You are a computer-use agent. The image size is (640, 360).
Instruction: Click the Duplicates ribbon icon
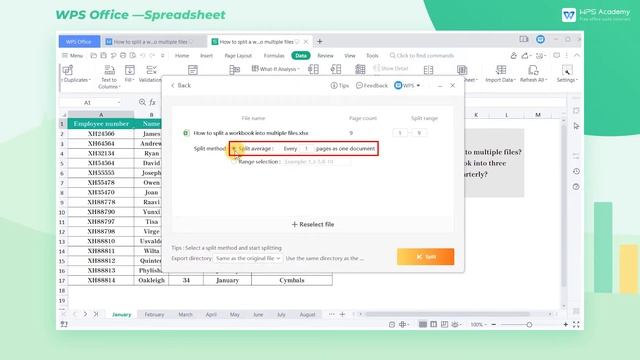coord(68,70)
